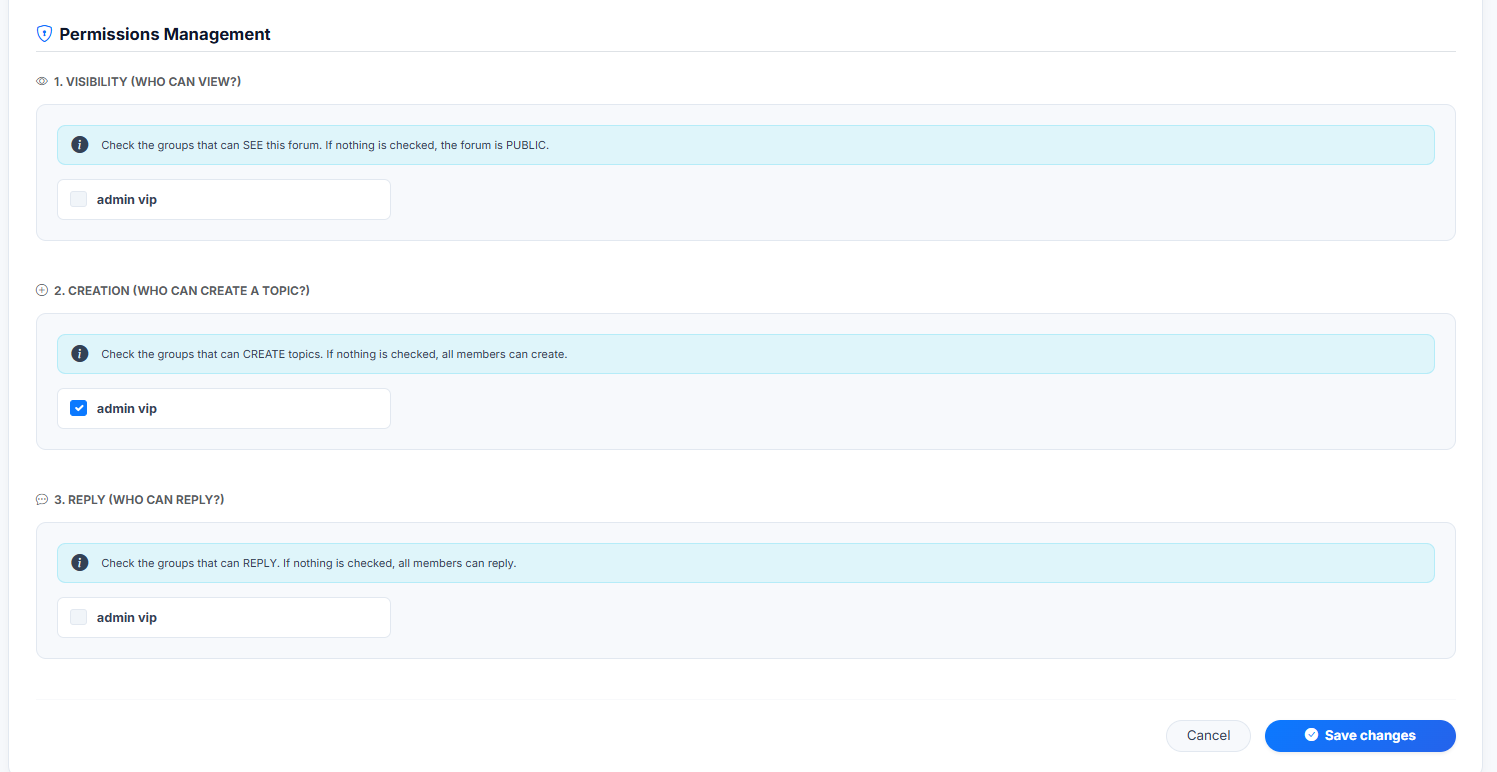The height and width of the screenshot is (772, 1497).
Task: Check admin vip in the REPLY section
Action: tap(78, 616)
